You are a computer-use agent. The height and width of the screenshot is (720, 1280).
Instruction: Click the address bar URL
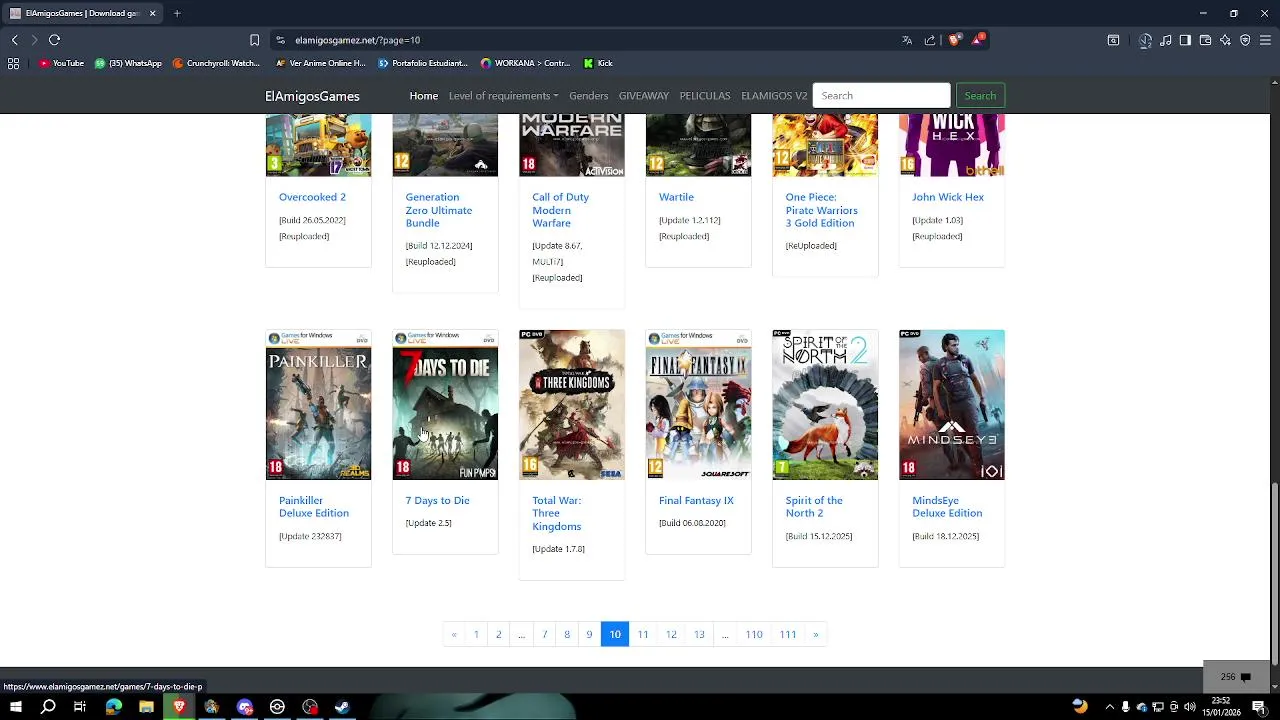click(357, 40)
